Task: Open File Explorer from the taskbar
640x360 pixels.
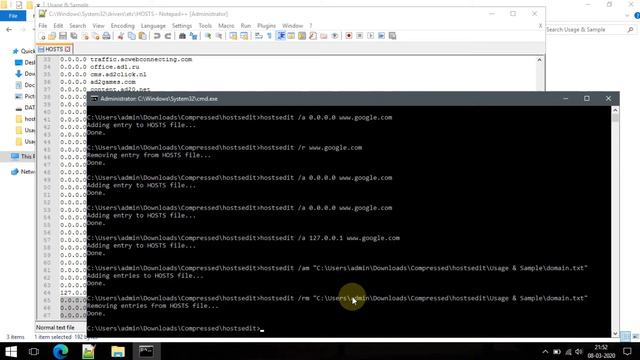Action: [118, 351]
